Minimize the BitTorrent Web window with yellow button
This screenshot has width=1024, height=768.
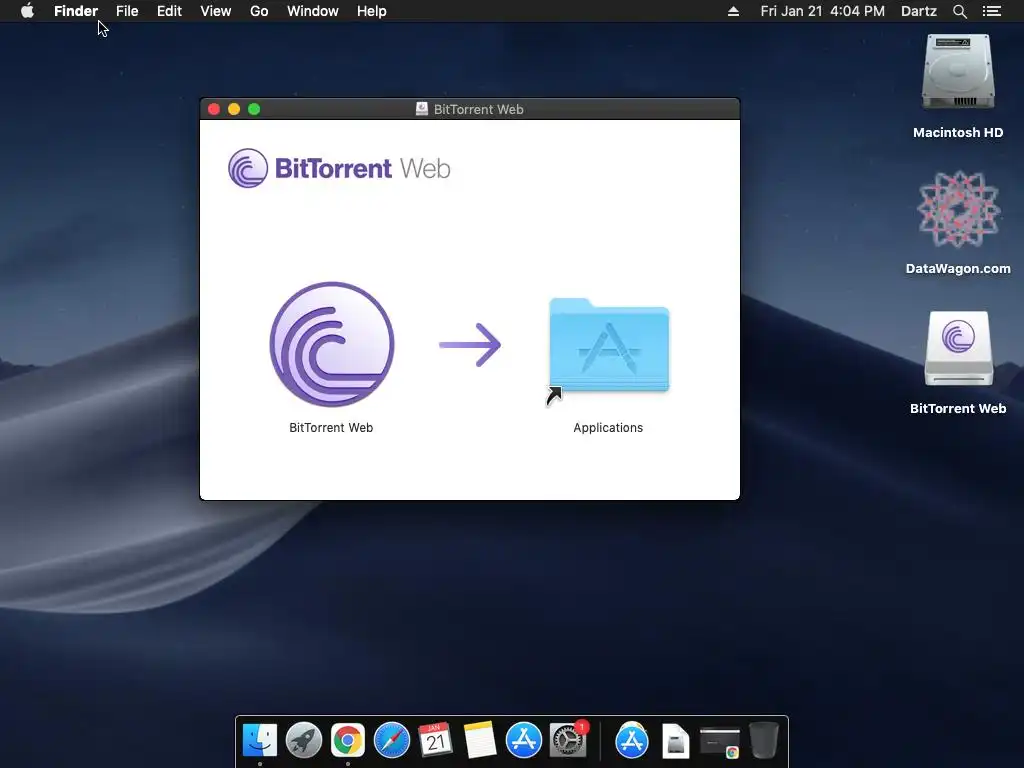coord(234,109)
